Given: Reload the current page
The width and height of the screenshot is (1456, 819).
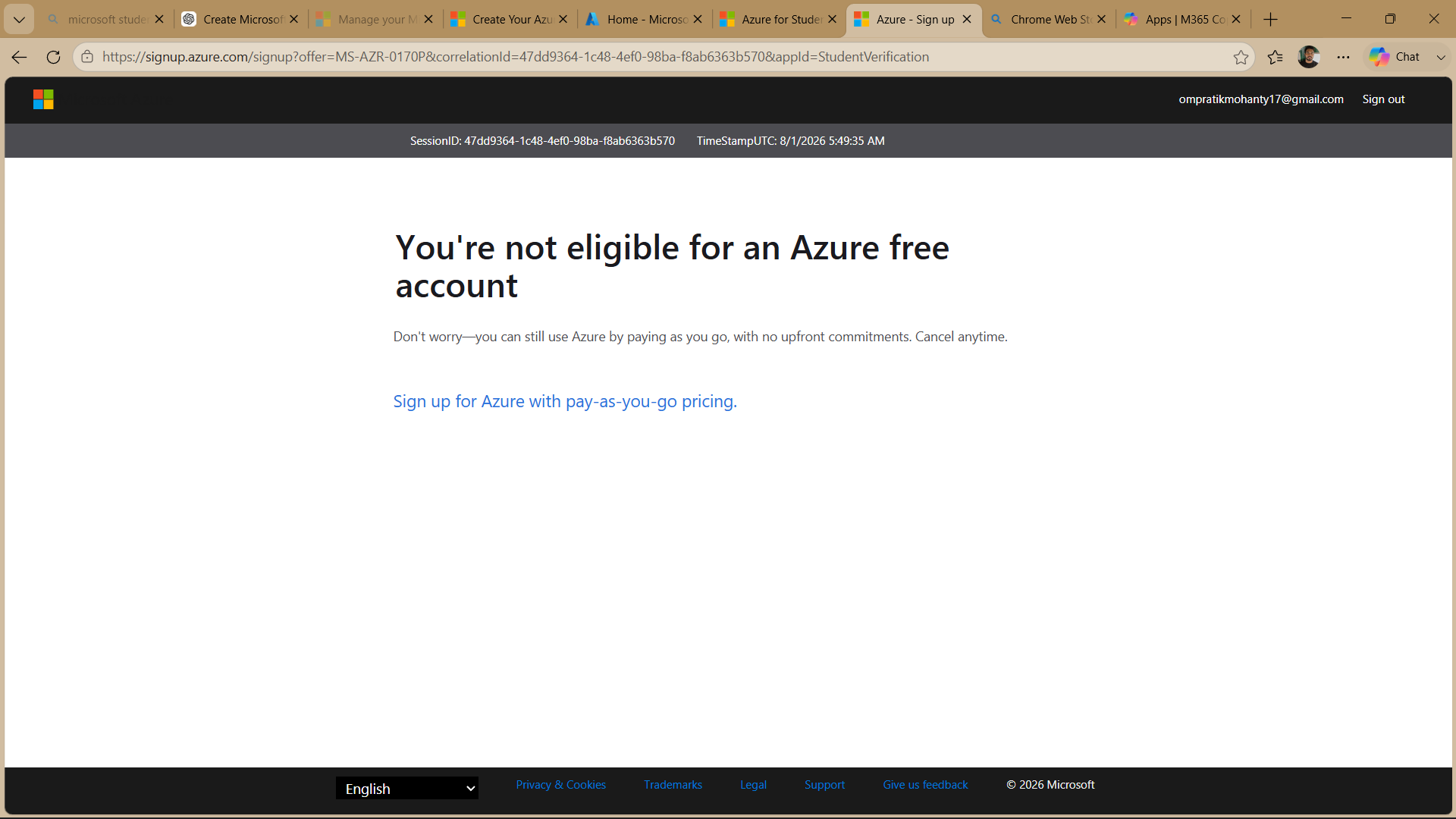Looking at the screenshot, I should [x=53, y=57].
